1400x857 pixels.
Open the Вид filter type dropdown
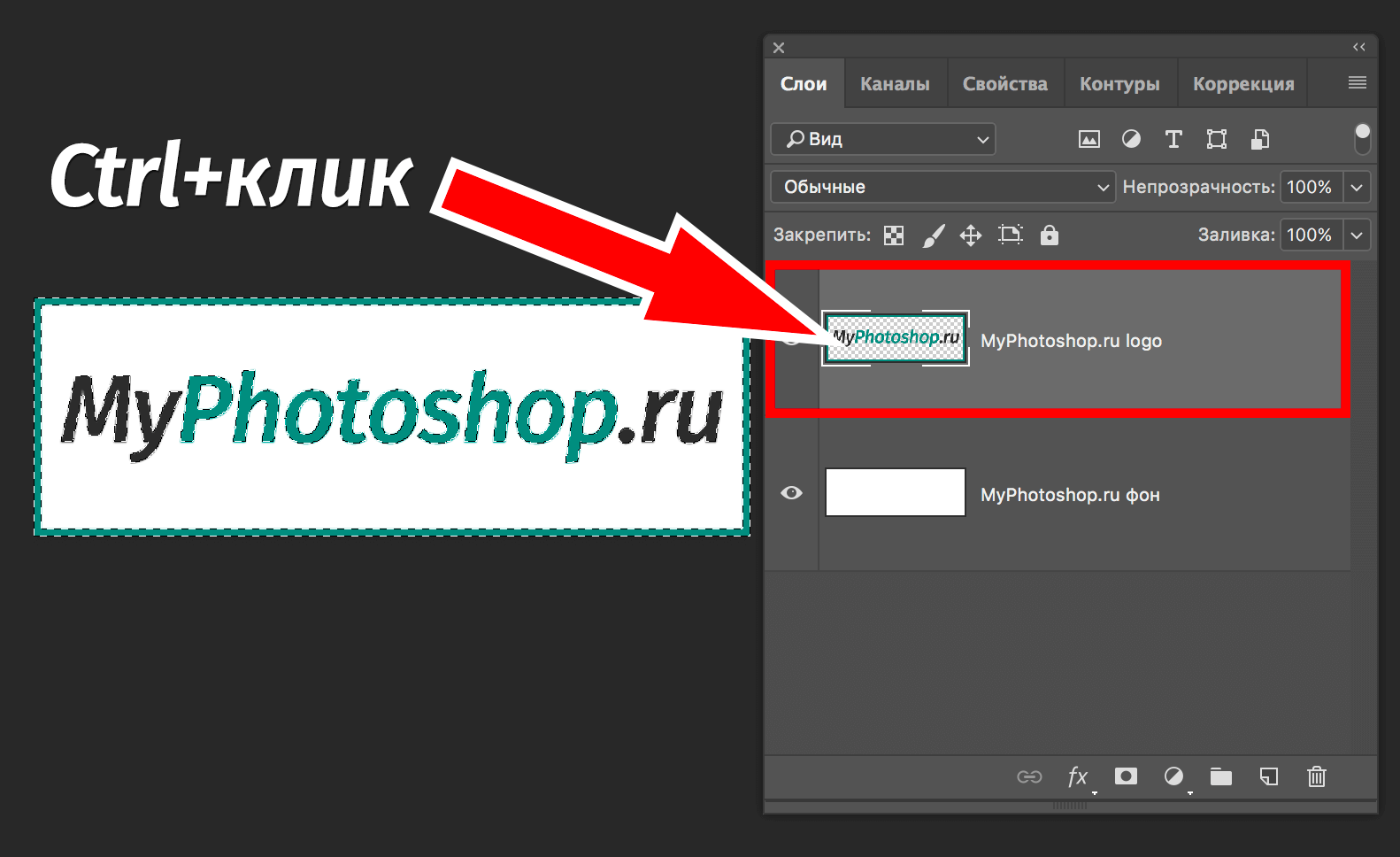[x=883, y=139]
